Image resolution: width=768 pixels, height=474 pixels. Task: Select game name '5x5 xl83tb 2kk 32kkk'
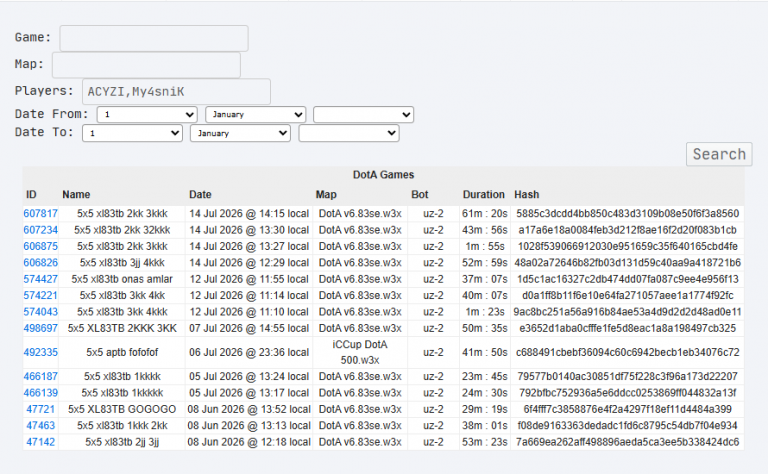[x=122, y=230]
